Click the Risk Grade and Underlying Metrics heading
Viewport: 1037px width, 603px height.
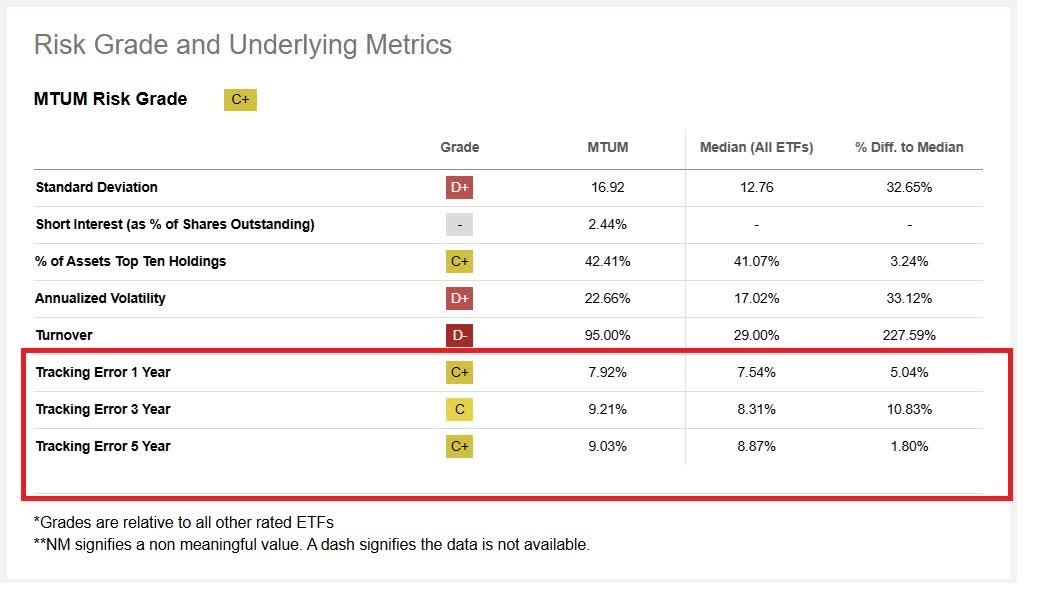pos(243,45)
